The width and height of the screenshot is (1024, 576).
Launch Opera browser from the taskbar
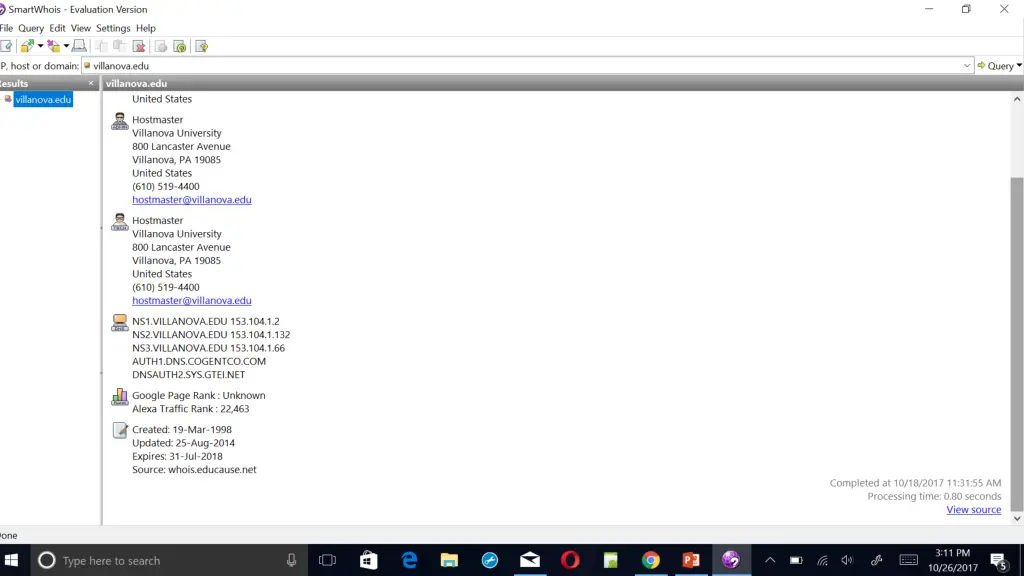click(x=570, y=560)
